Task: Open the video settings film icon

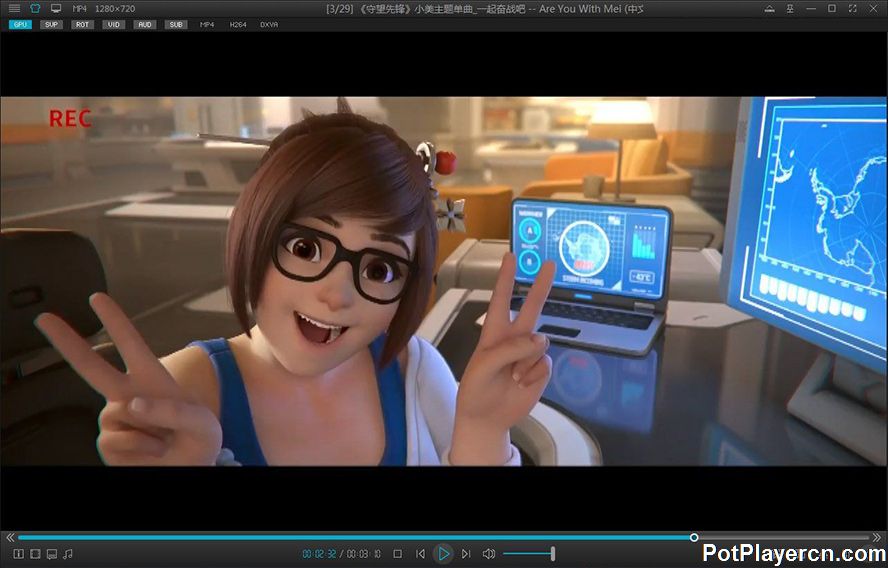Action: click(x=35, y=554)
